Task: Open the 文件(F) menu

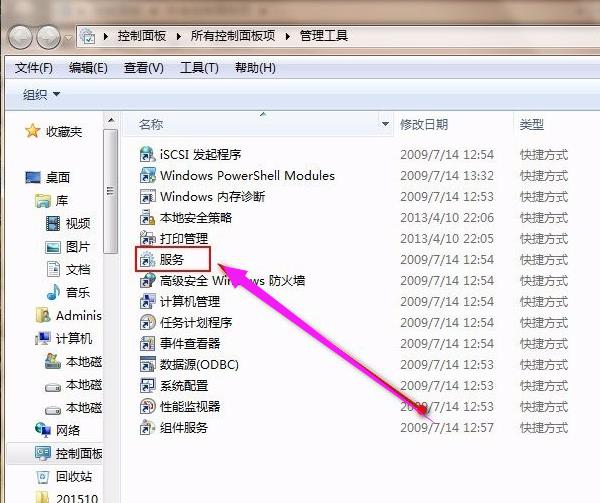Action: [x=34, y=68]
